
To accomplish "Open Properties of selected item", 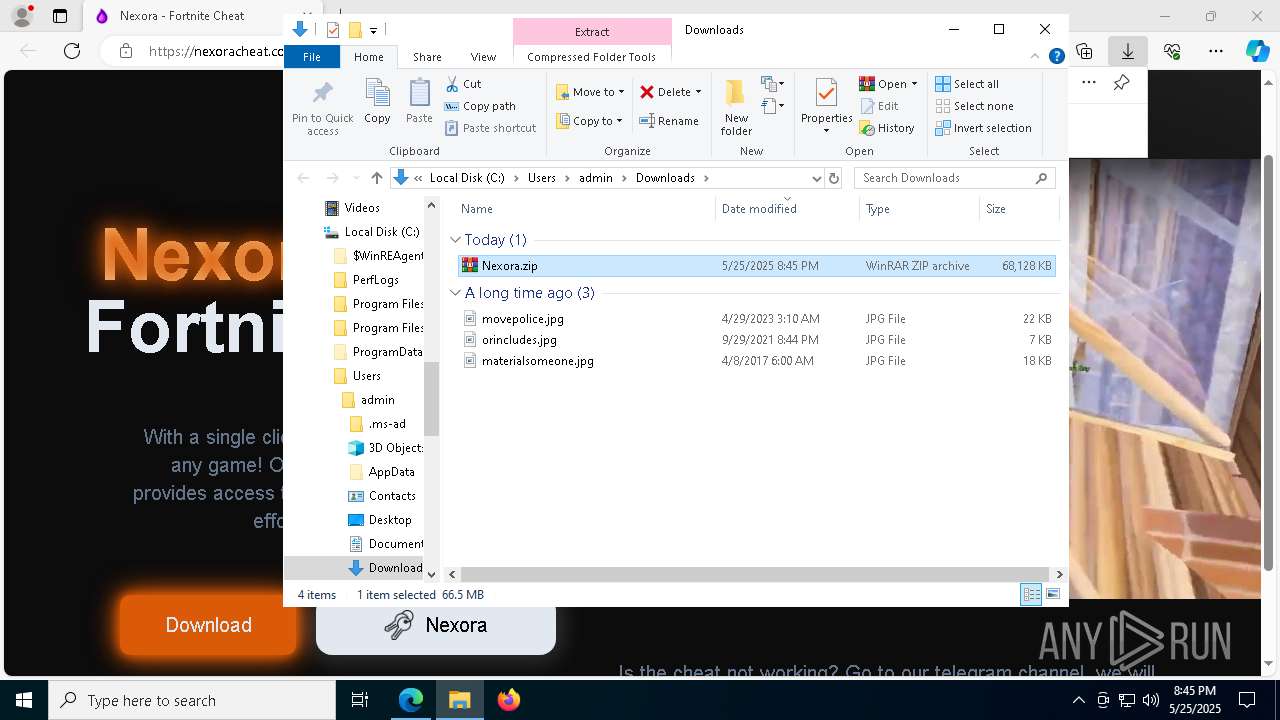I will pyautogui.click(x=826, y=106).
